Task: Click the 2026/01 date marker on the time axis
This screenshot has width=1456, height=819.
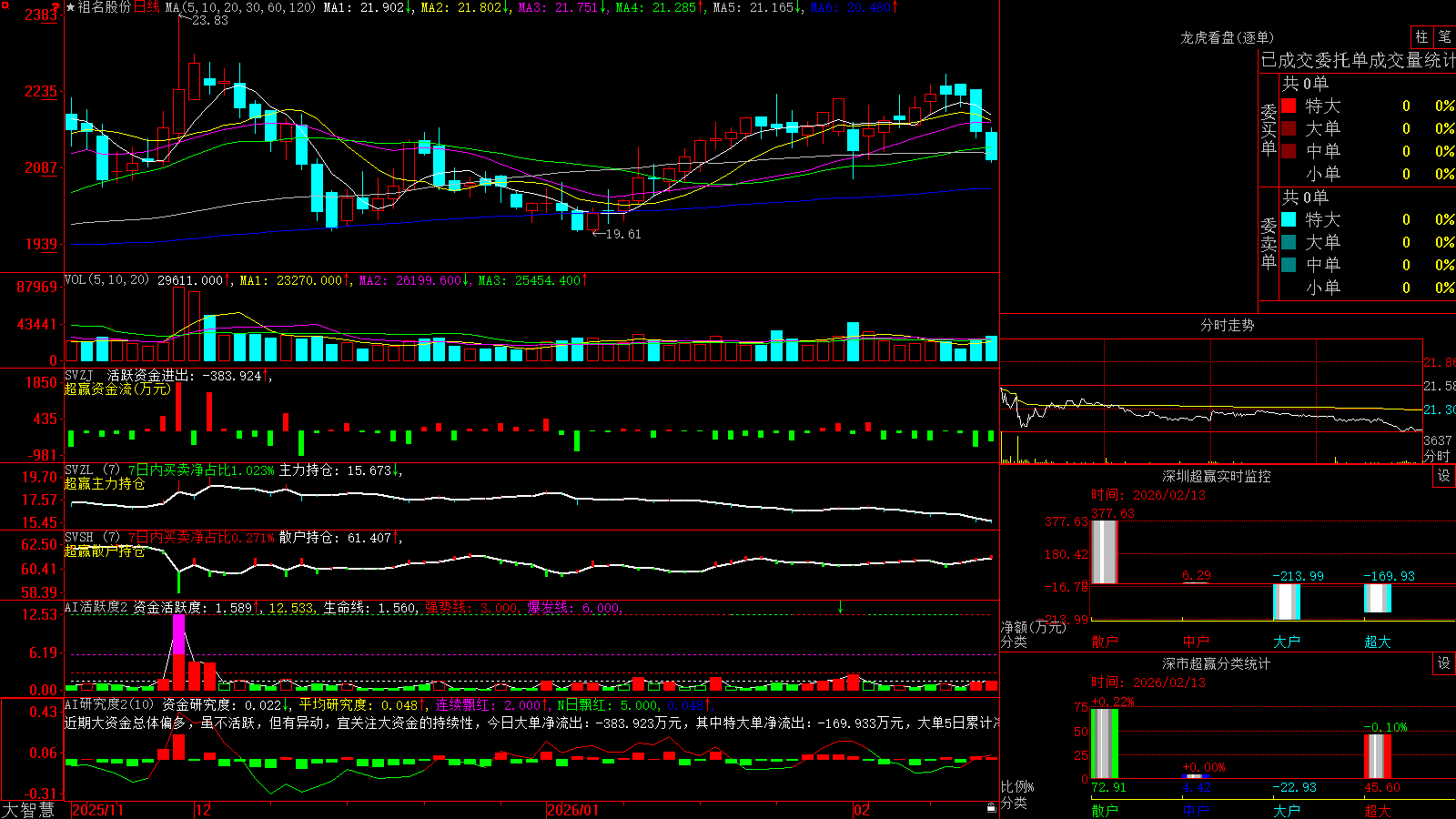Action: [x=573, y=810]
